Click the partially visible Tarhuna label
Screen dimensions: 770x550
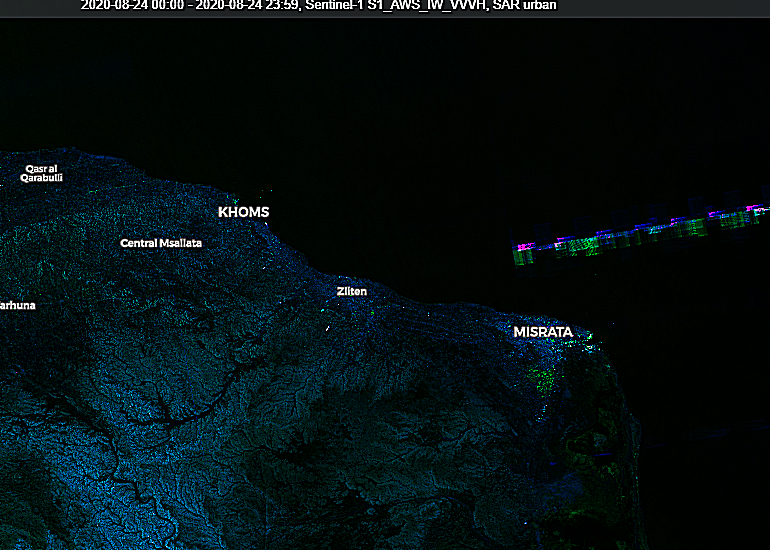coord(17,304)
